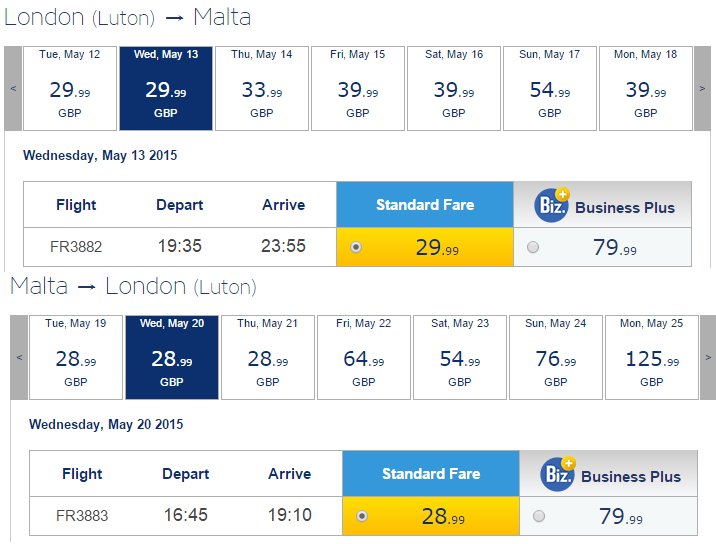Choose Thu, May 14 outbound date tab
Image resolution: width=716 pixels, height=544 pixels.
[261, 88]
